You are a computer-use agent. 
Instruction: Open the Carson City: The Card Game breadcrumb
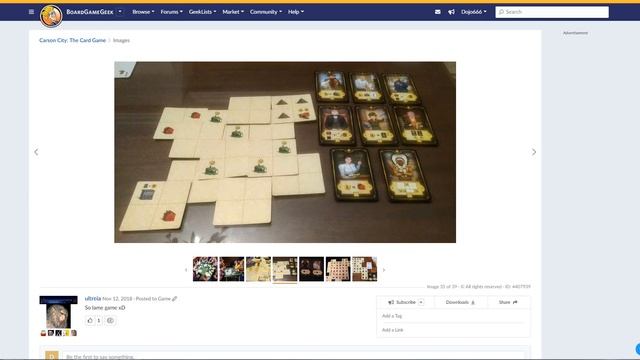pos(73,40)
